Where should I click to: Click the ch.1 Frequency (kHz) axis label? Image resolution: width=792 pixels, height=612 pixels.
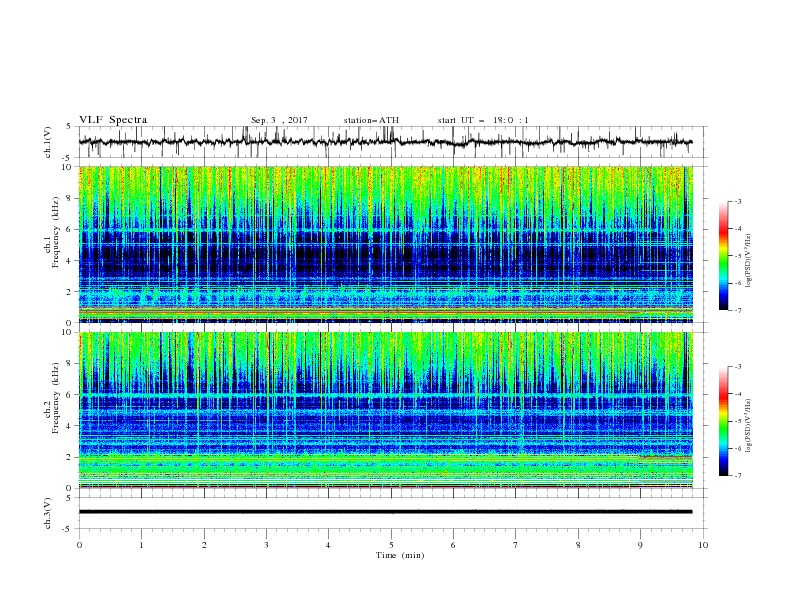pos(53,233)
